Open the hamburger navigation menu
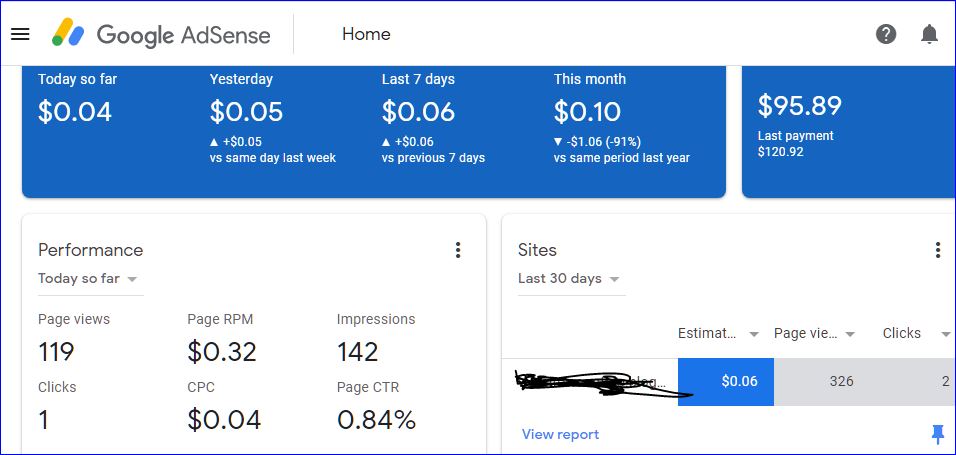This screenshot has height=455, width=956. coord(21,34)
